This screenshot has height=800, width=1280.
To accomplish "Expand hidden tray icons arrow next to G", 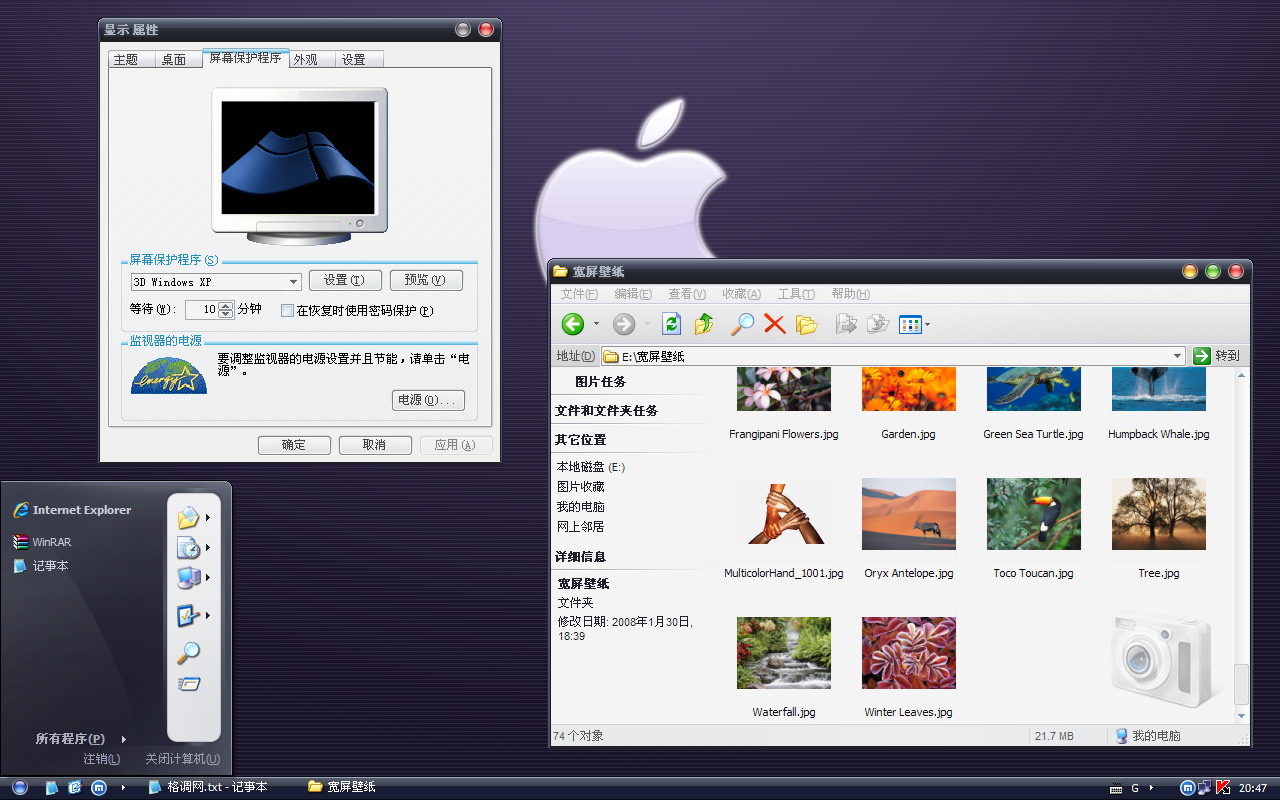I will pyautogui.click(x=1151, y=788).
